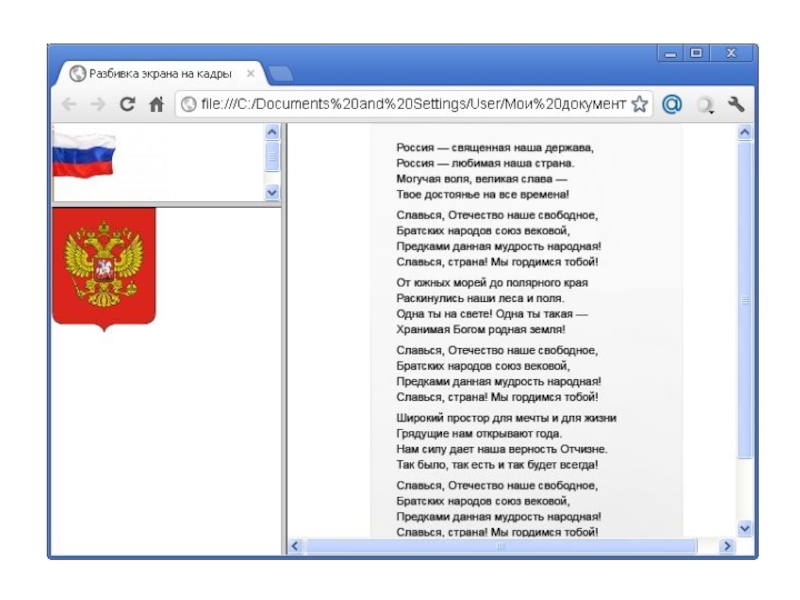Viewport: 800px width, 600px height.
Task: Open the wrench settings menu
Action: 736,104
